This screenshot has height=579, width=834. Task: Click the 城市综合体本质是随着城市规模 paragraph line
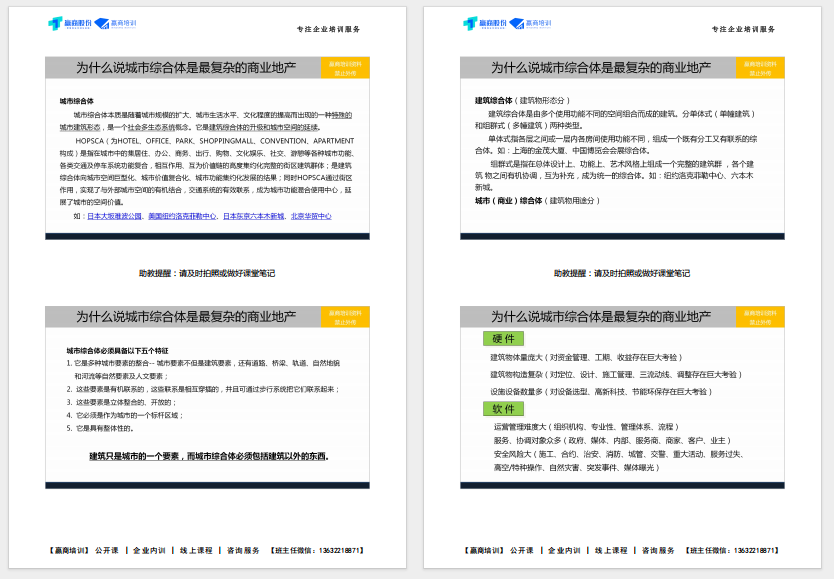coord(213,115)
